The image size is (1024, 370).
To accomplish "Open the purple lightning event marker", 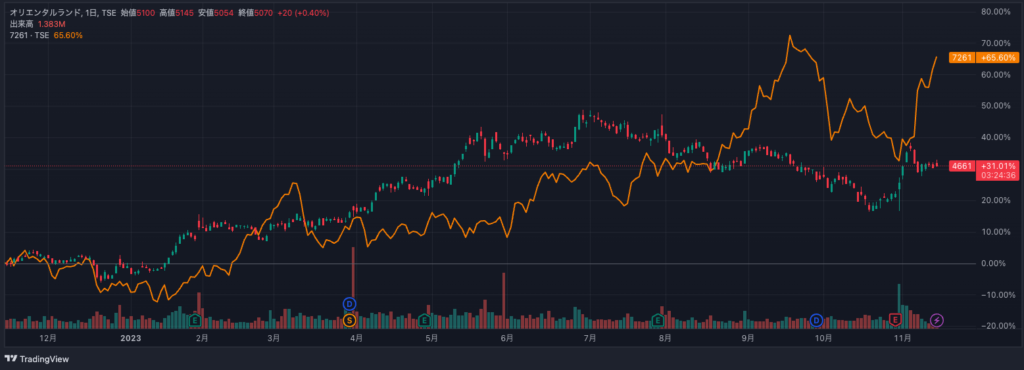I will 937,320.
